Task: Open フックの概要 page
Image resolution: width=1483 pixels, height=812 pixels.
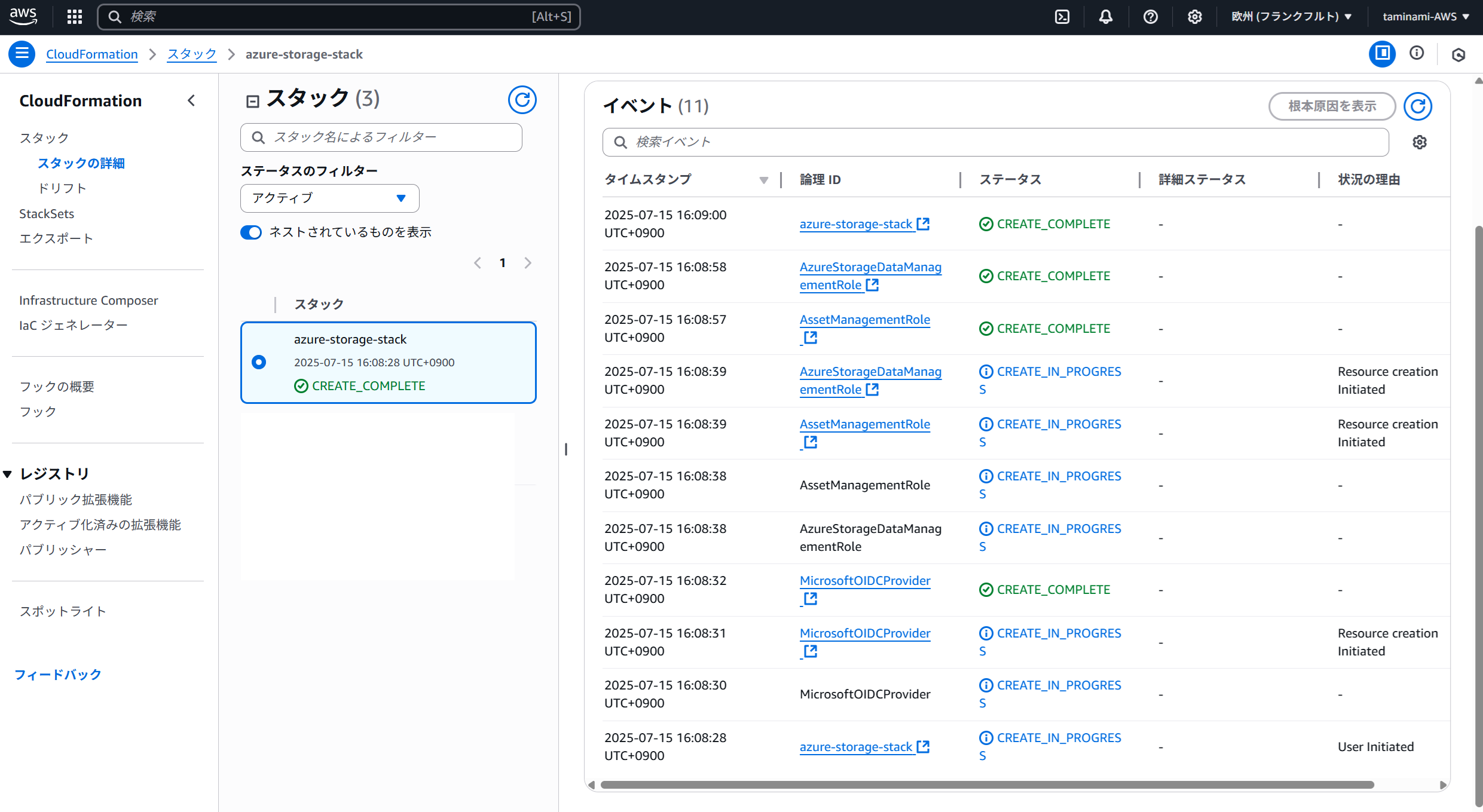Action: tap(57, 387)
